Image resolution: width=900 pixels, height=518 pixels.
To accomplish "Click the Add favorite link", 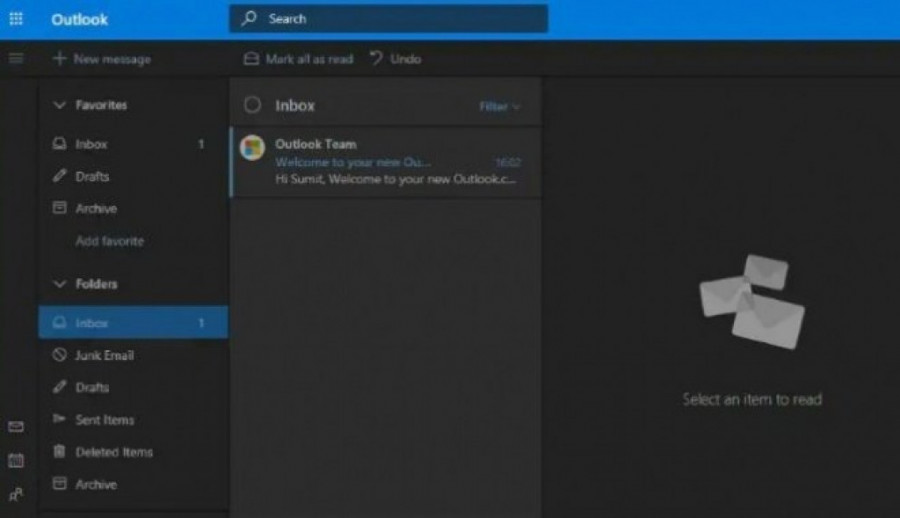I will click(109, 241).
